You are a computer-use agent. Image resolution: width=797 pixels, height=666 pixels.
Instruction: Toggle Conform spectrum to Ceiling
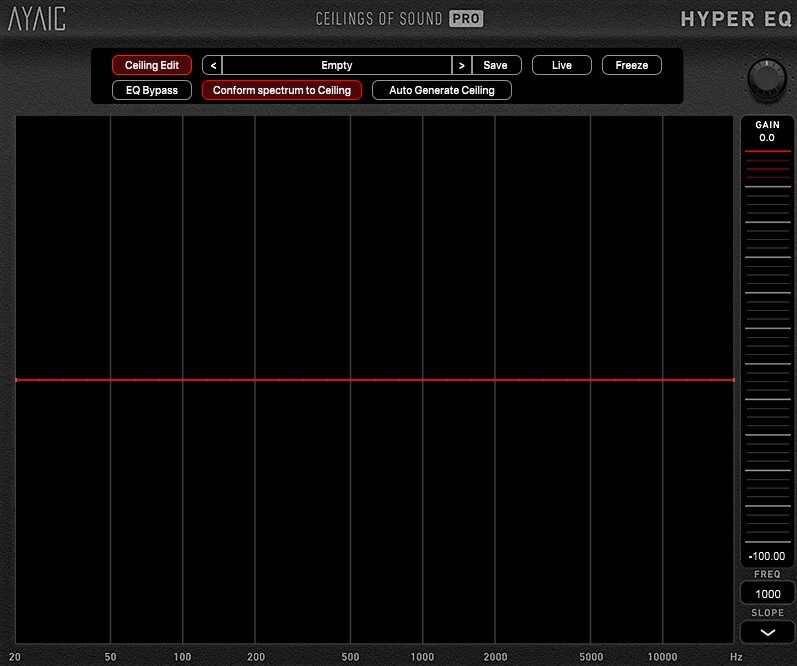pos(282,90)
